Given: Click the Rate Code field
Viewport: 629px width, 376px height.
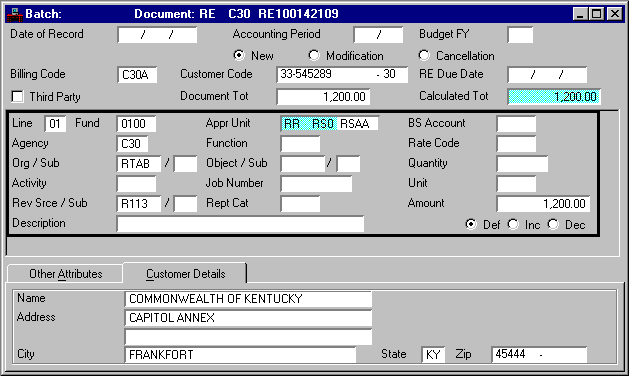Looking at the screenshot, I should tap(516, 144).
